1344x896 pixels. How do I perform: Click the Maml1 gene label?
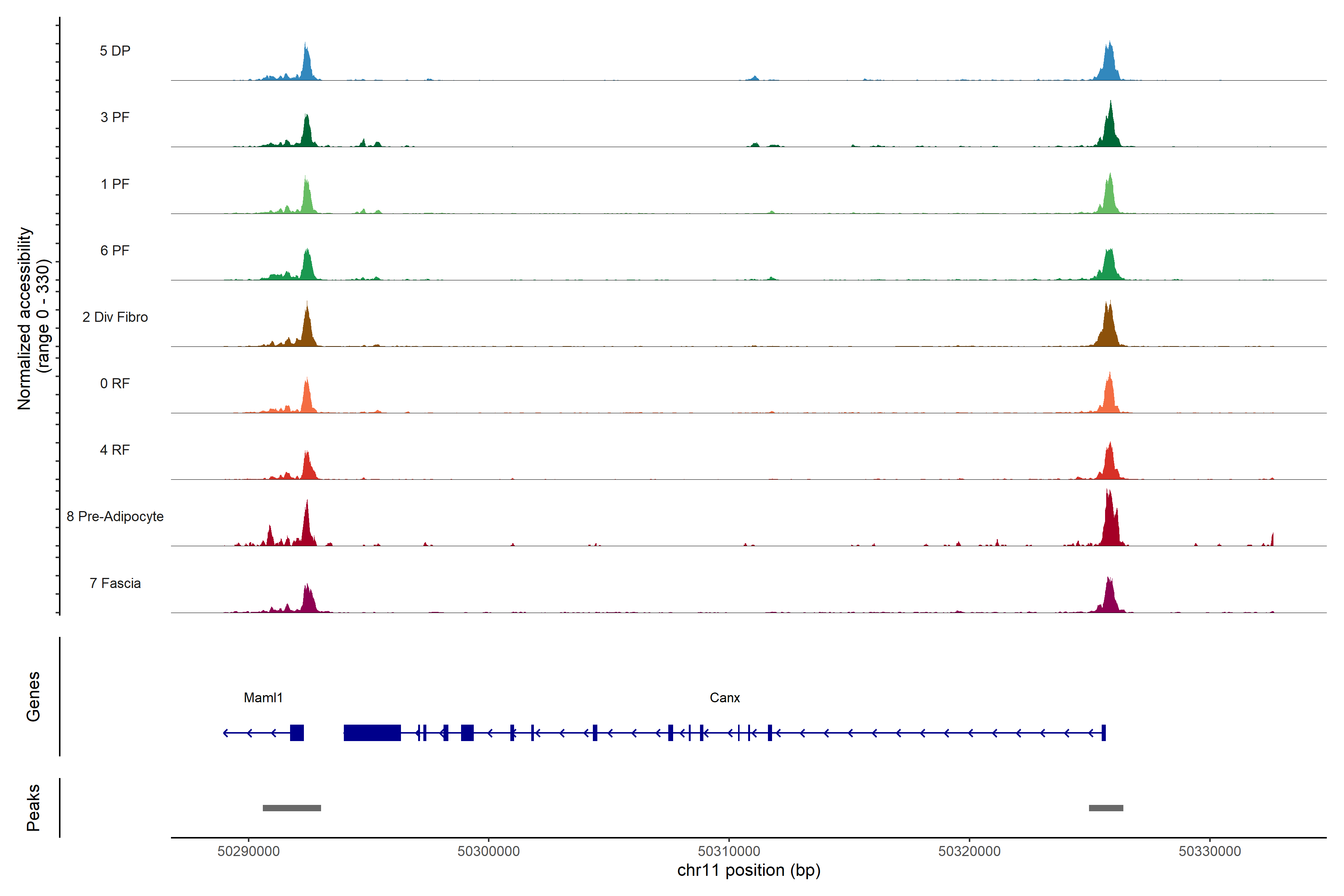(x=263, y=698)
